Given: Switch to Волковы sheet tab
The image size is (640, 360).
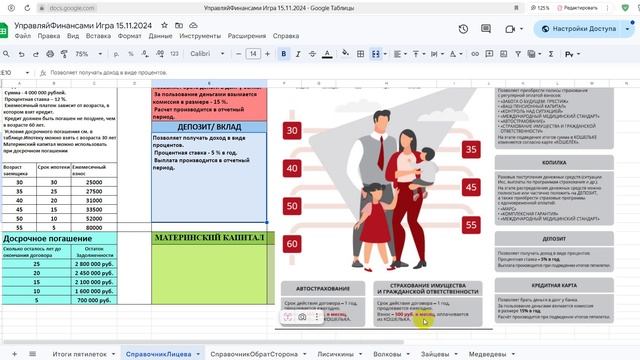Looking at the screenshot, I should click(x=387, y=354).
